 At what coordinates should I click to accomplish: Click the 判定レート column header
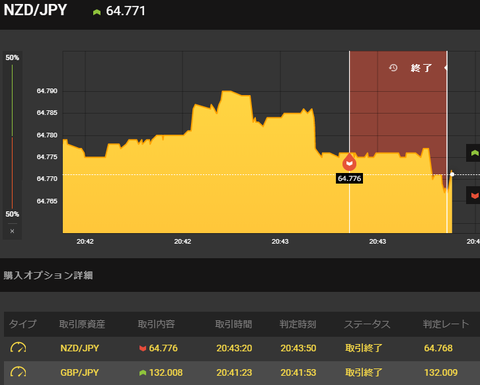(446, 324)
